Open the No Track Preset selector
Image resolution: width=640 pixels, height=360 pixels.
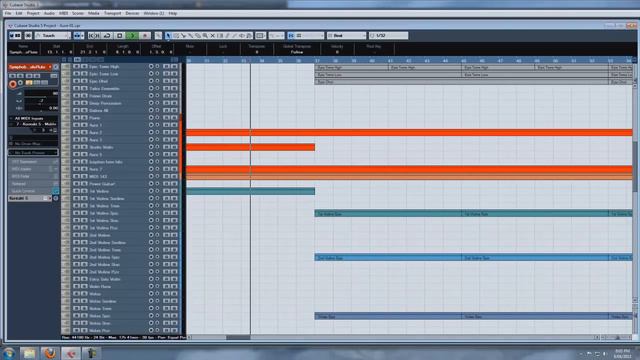(x=33, y=153)
